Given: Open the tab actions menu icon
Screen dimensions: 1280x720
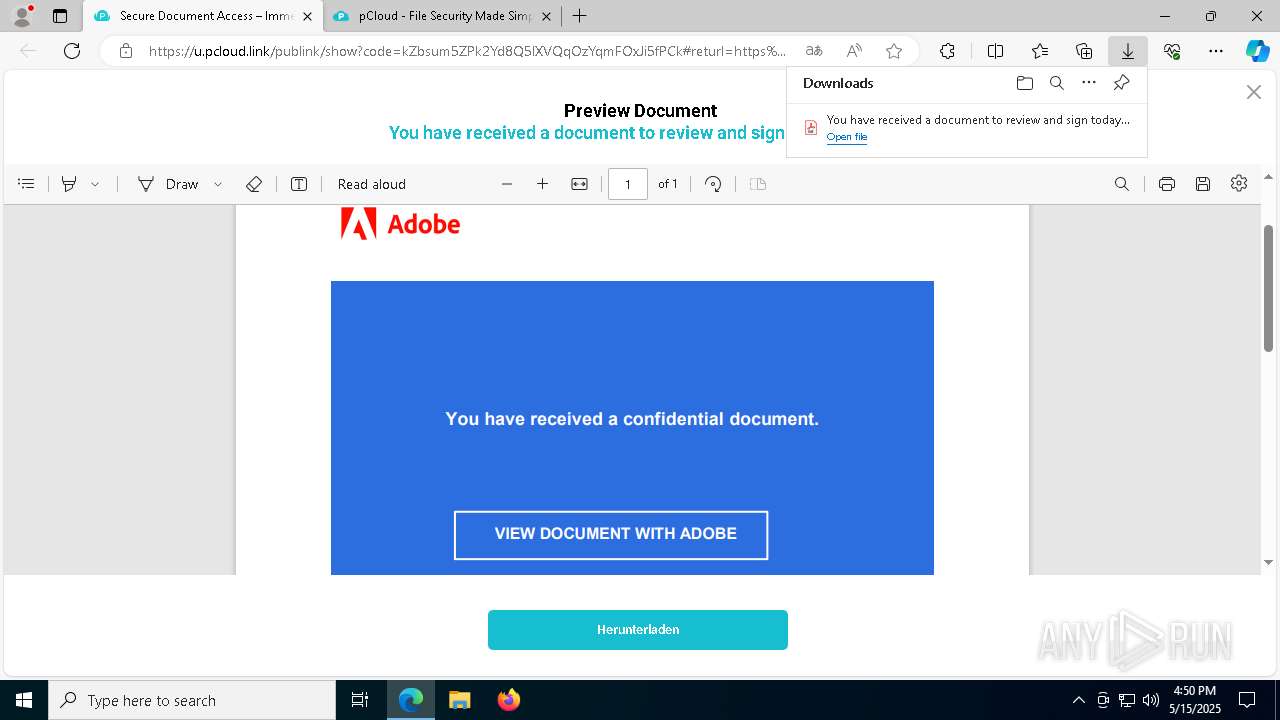Looking at the screenshot, I should pyautogui.click(x=60, y=16).
